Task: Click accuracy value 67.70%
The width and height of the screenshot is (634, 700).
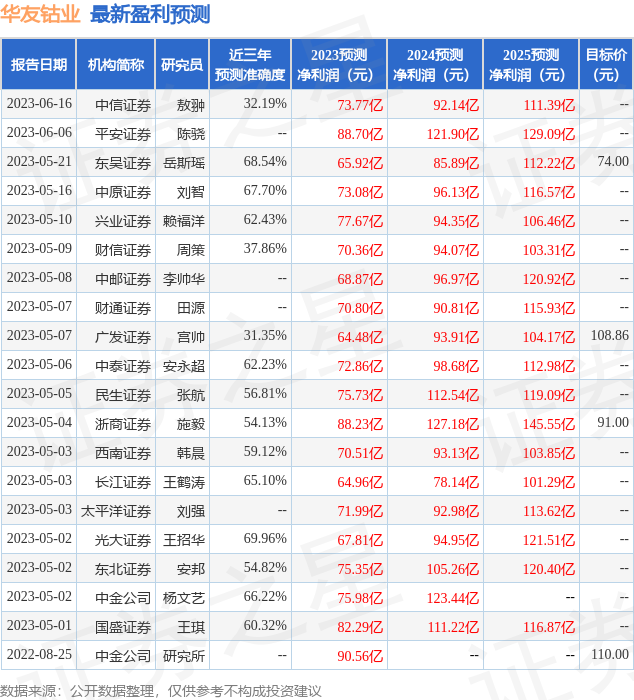Action: coord(265,191)
